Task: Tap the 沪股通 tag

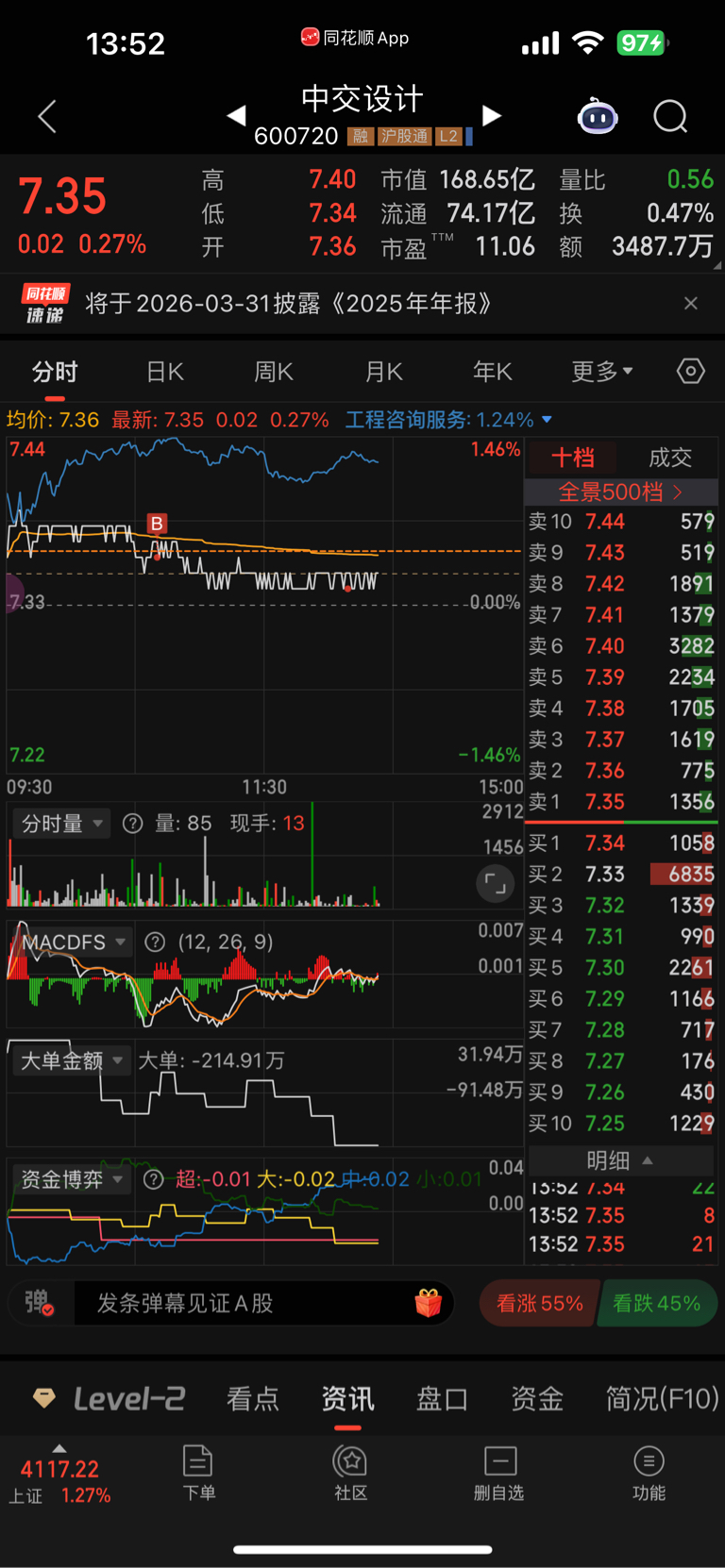Action: click(403, 137)
